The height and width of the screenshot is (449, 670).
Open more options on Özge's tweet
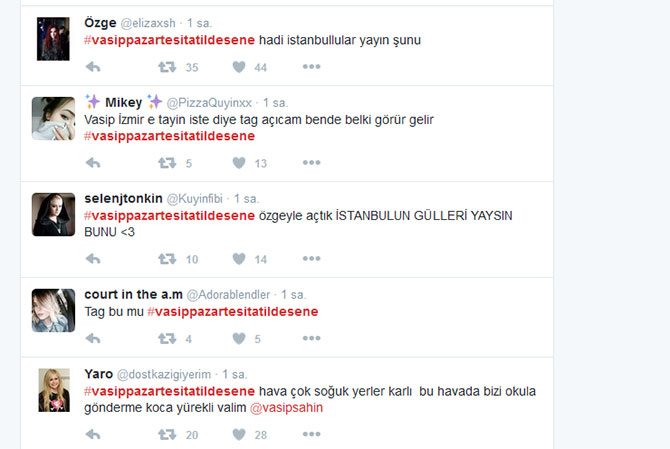click(x=311, y=67)
